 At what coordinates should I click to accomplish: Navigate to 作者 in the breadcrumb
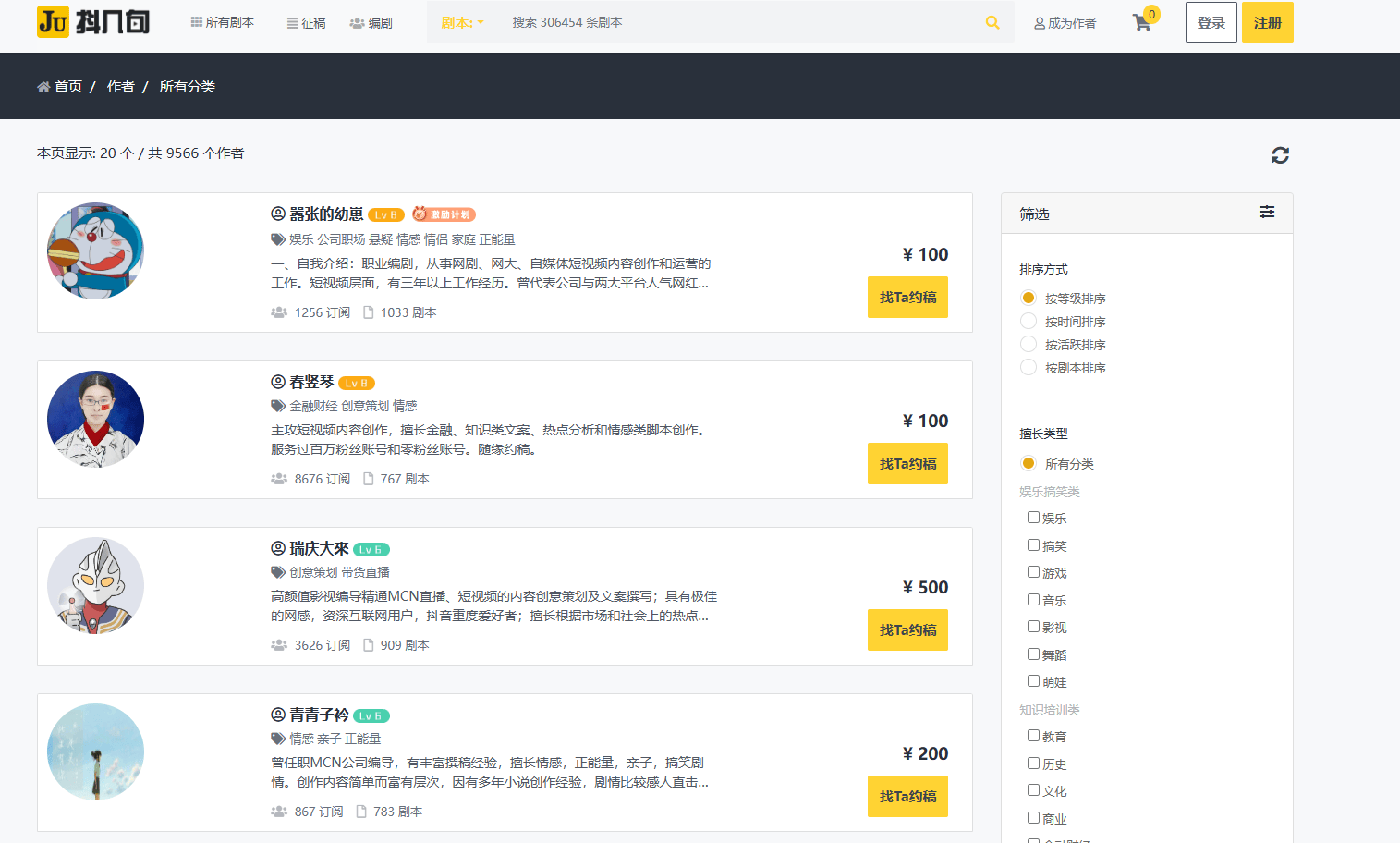[x=120, y=85]
